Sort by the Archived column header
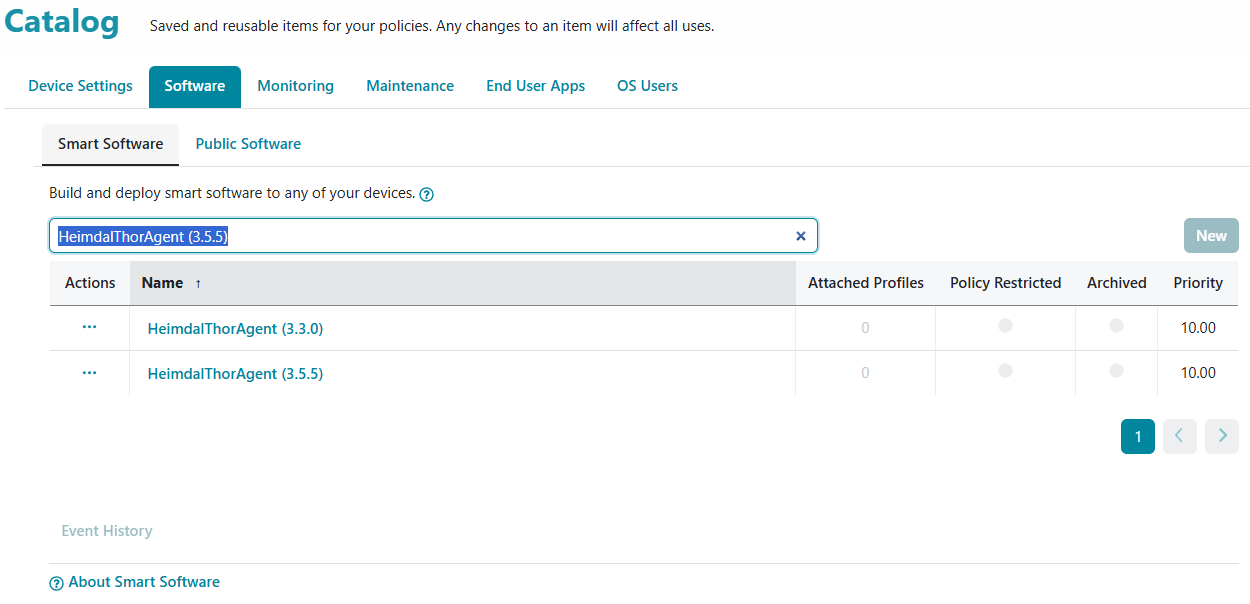This screenshot has height=604, width=1250. tap(1117, 283)
